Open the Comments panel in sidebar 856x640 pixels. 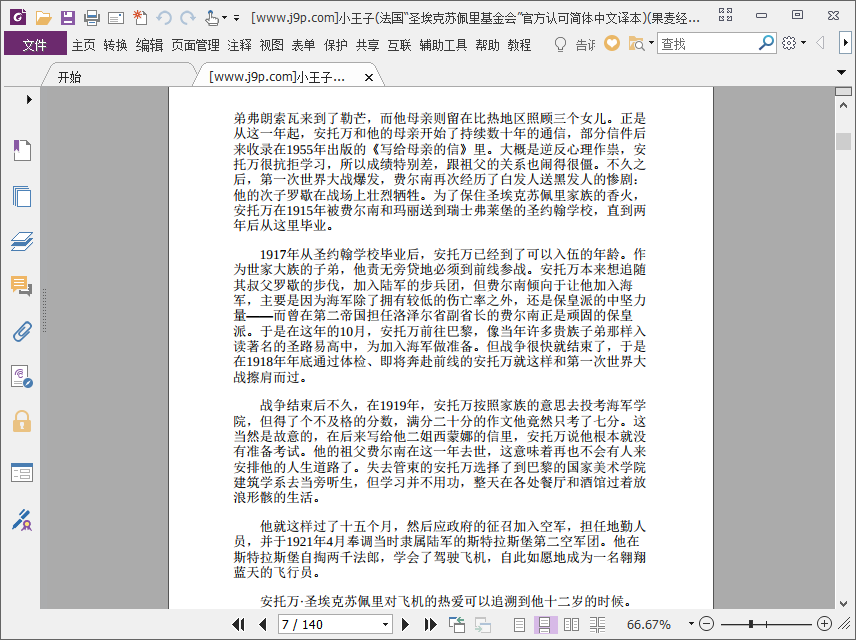tap(22, 286)
